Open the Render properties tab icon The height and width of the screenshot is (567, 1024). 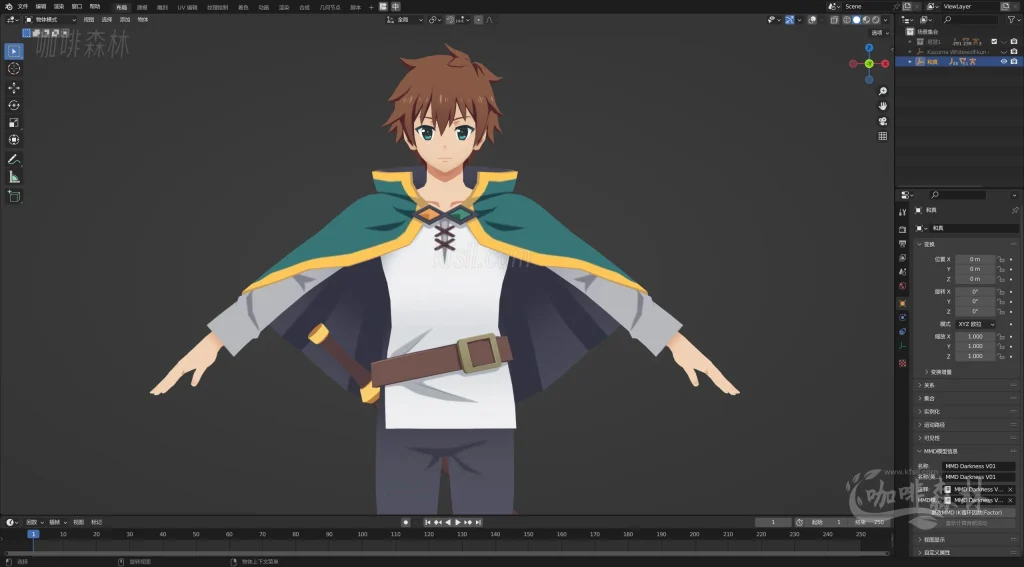point(903,229)
